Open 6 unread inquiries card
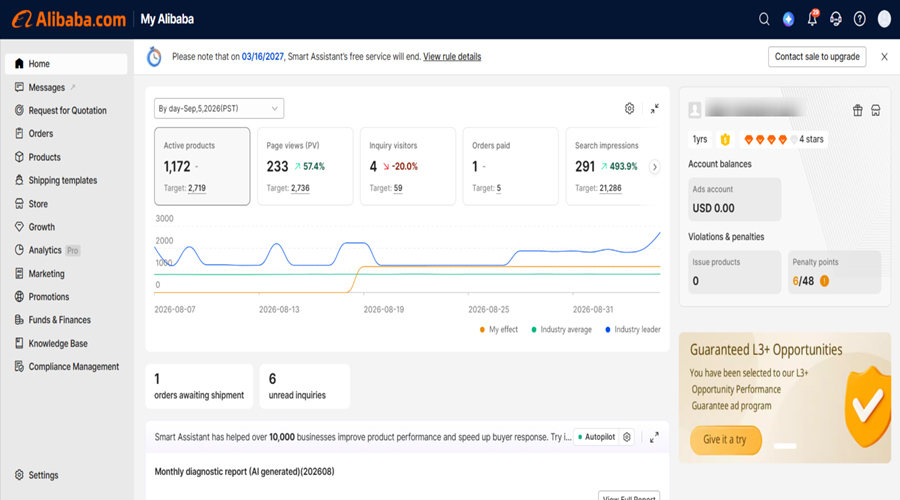Screen dimensions: 900x500 305,386
